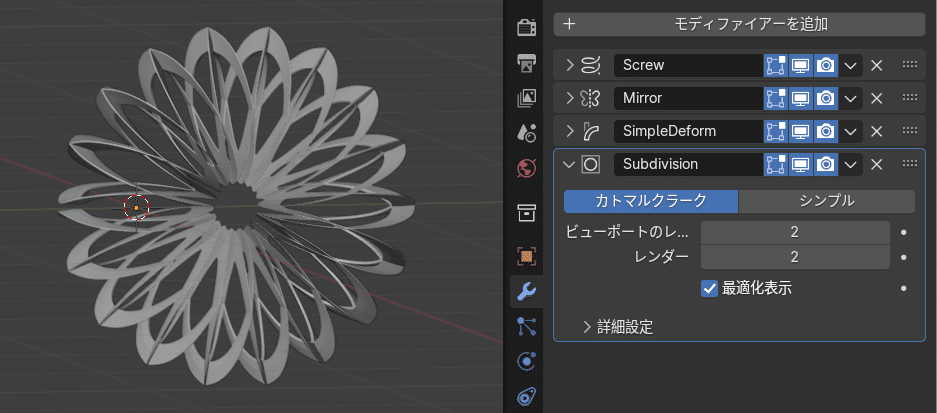Viewport: 937px width, 413px height.
Task: Open the Physics properties tab
Action: coord(526,362)
